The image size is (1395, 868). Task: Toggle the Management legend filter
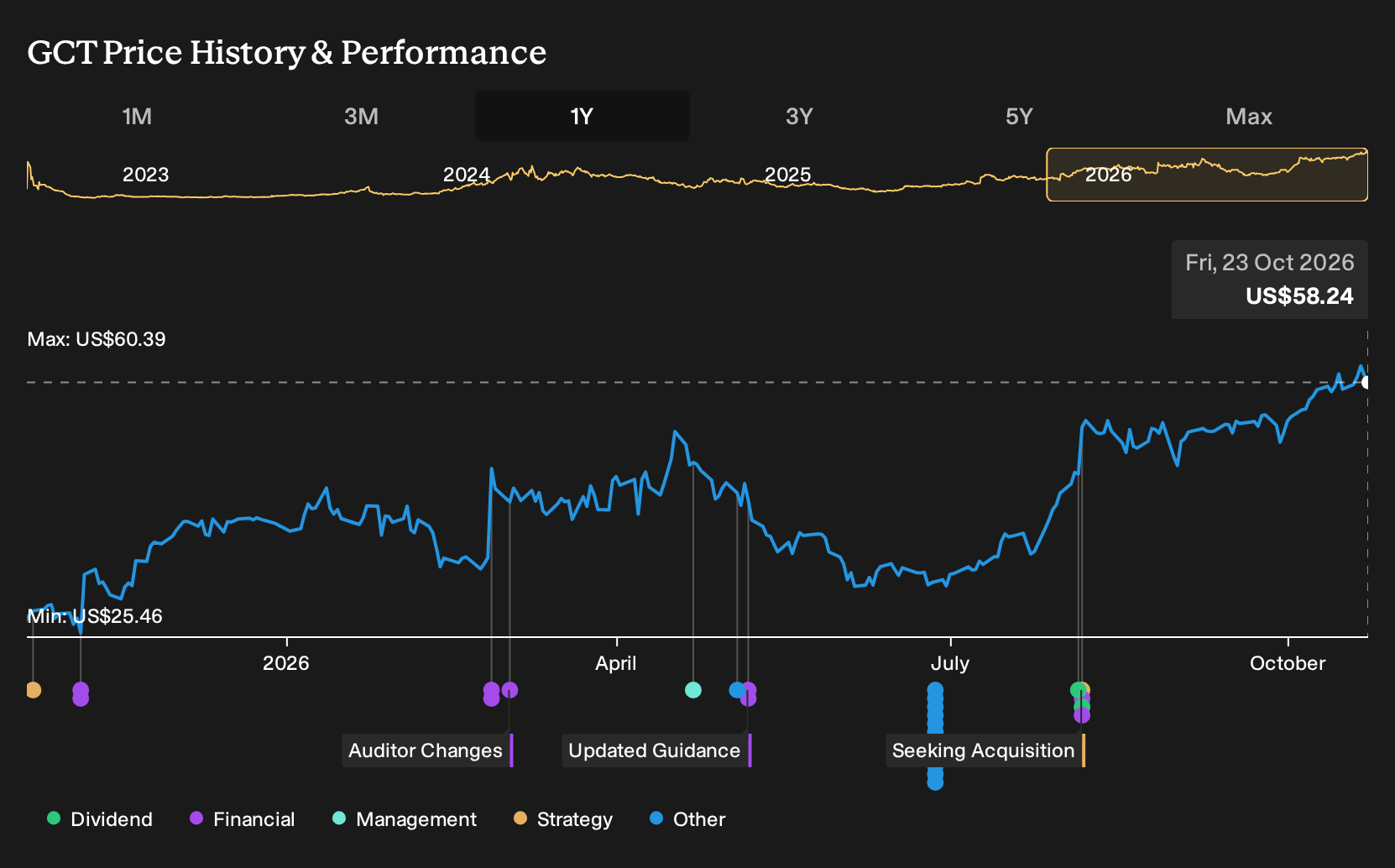pyautogui.click(x=405, y=819)
